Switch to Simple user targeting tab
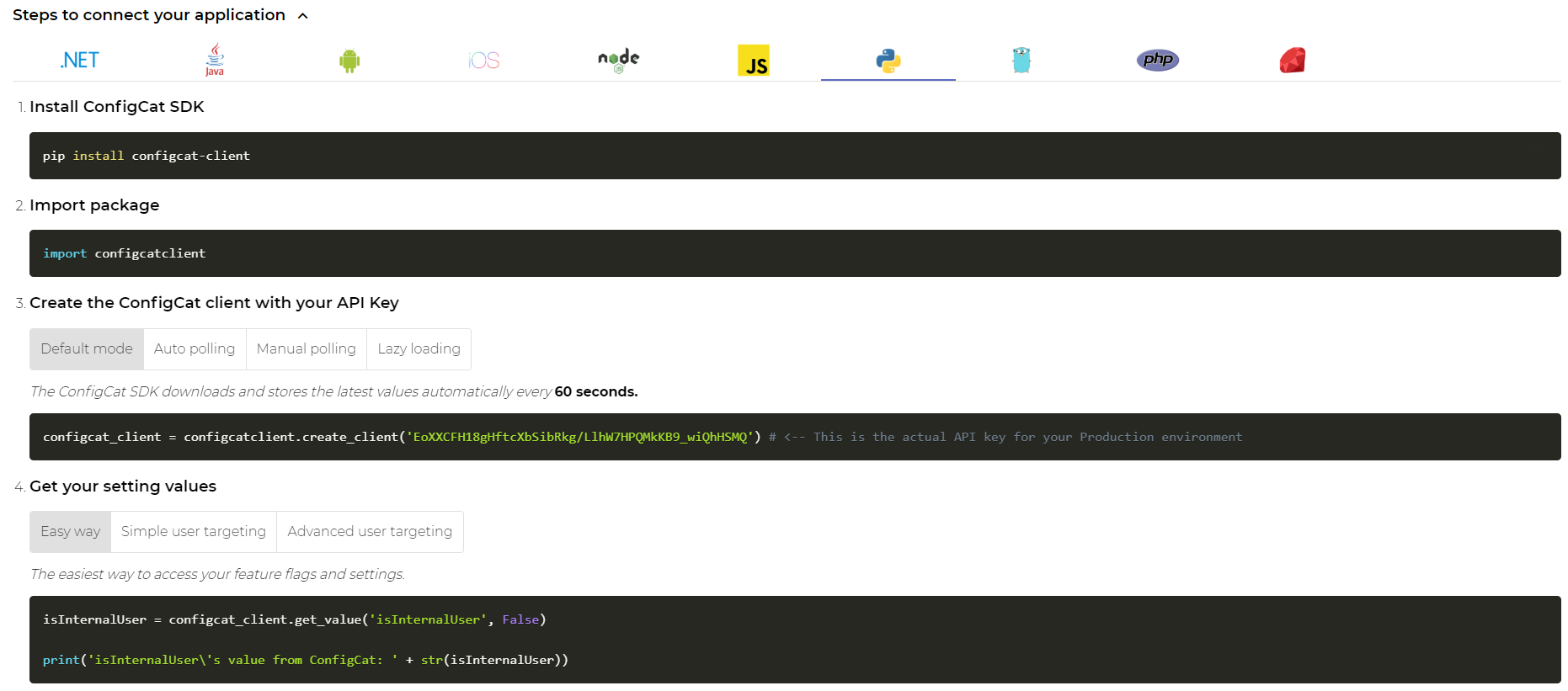 coord(194,532)
